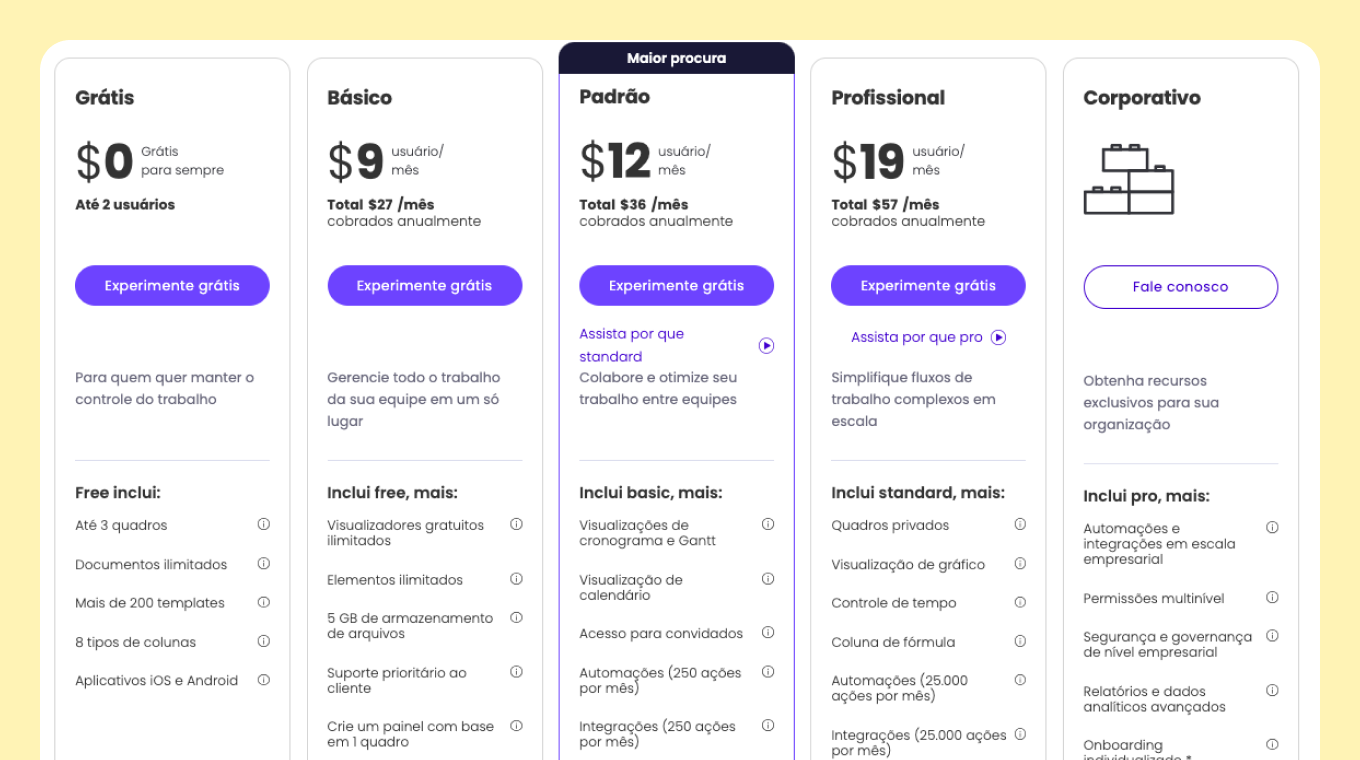
Task: Open info icon for "Coluna de fórmula"
Action: coord(1020,641)
